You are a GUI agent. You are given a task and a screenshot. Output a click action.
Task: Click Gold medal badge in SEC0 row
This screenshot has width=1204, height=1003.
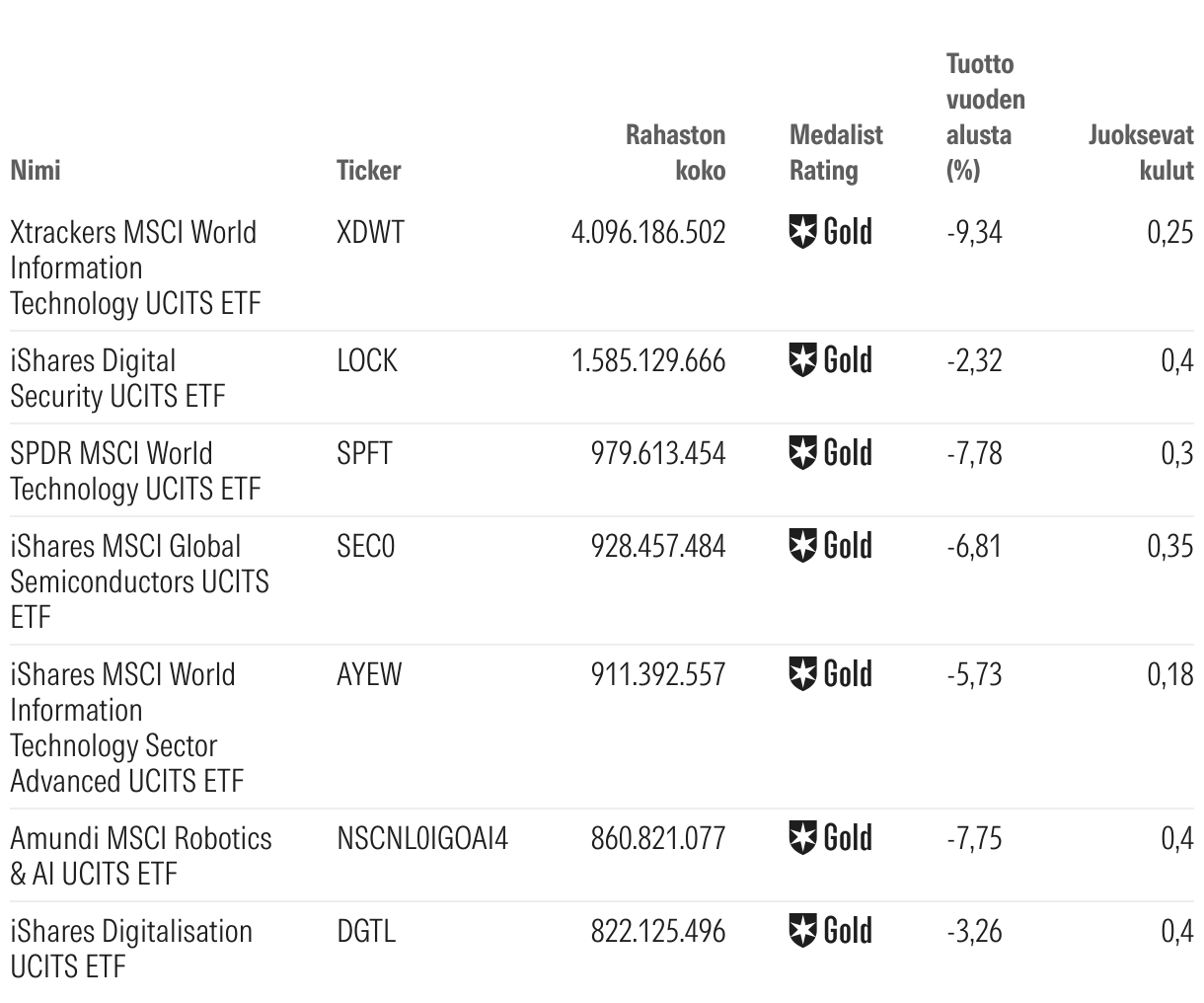[831, 546]
